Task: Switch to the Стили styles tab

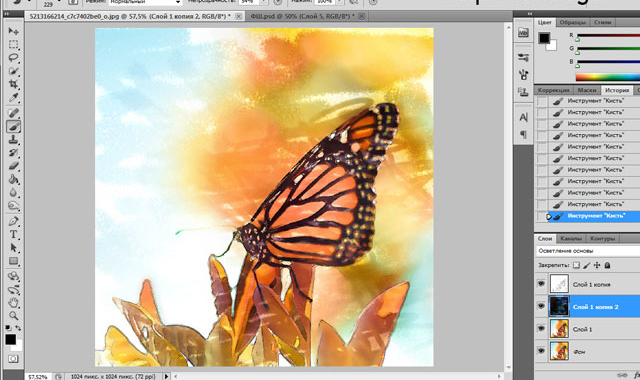Action: (602, 22)
